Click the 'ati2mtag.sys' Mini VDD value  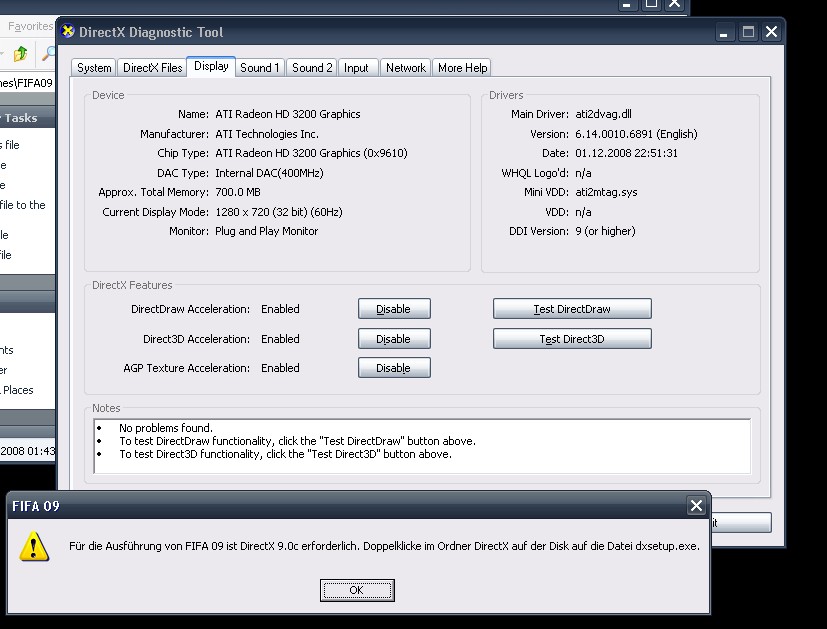(x=606, y=192)
